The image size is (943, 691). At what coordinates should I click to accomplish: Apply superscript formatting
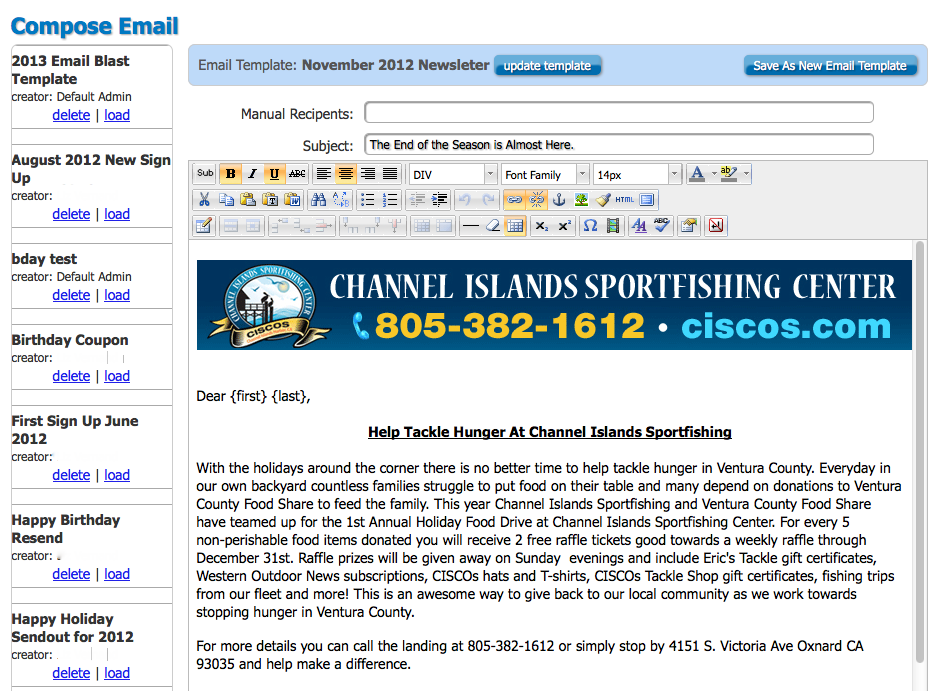[564, 226]
